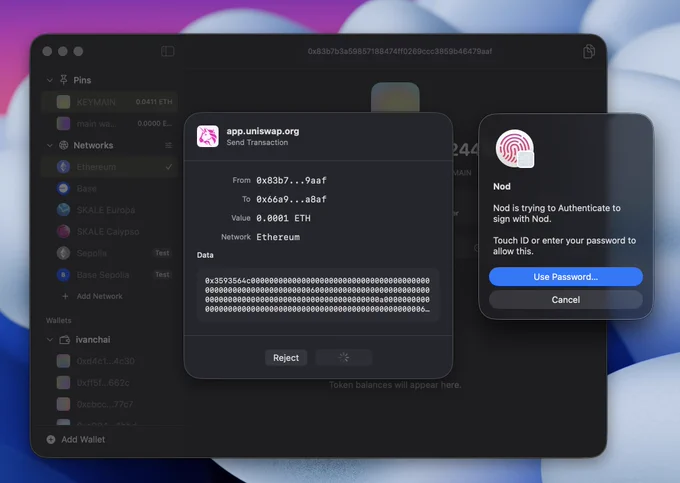Screen dimensions: 680x483
Task: Click the KEYMAIN wallet avatar
Action: tap(63, 102)
